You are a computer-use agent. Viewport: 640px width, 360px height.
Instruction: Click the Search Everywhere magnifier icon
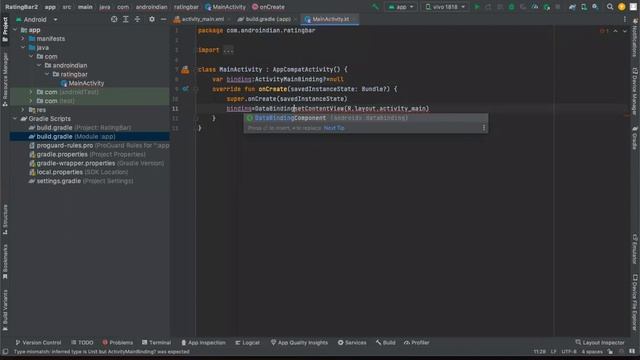pos(610,7)
